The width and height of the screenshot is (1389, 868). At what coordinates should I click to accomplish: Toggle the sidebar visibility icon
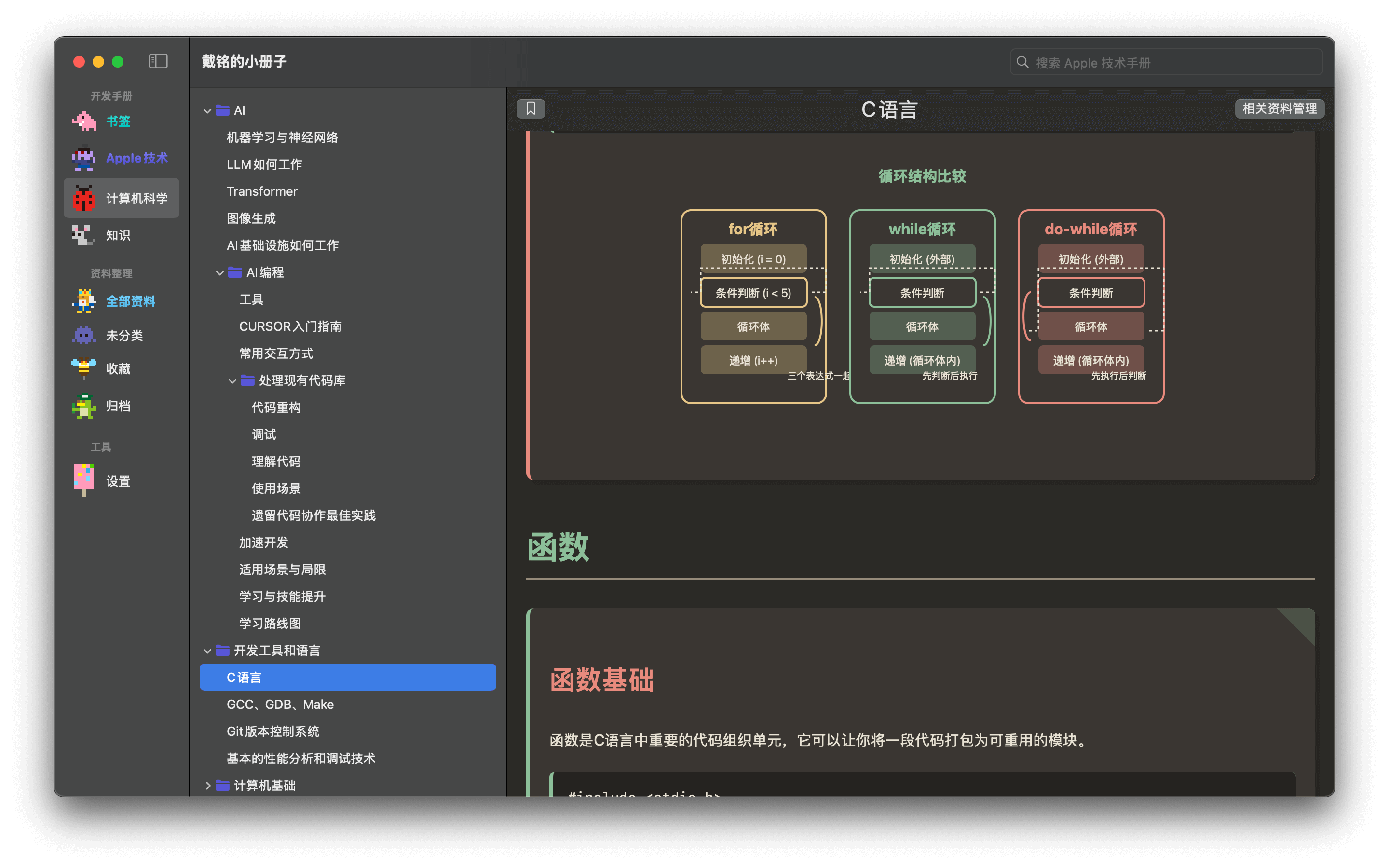[x=158, y=61]
